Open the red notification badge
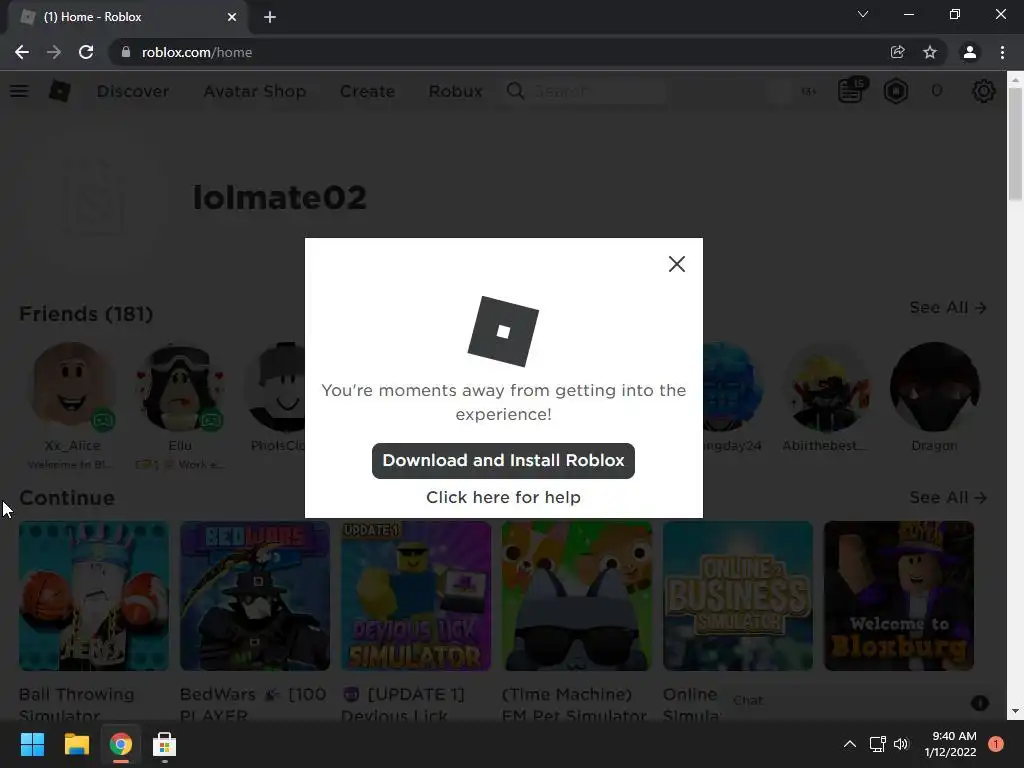Image resolution: width=1024 pixels, height=768 pixels. (x=995, y=744)
